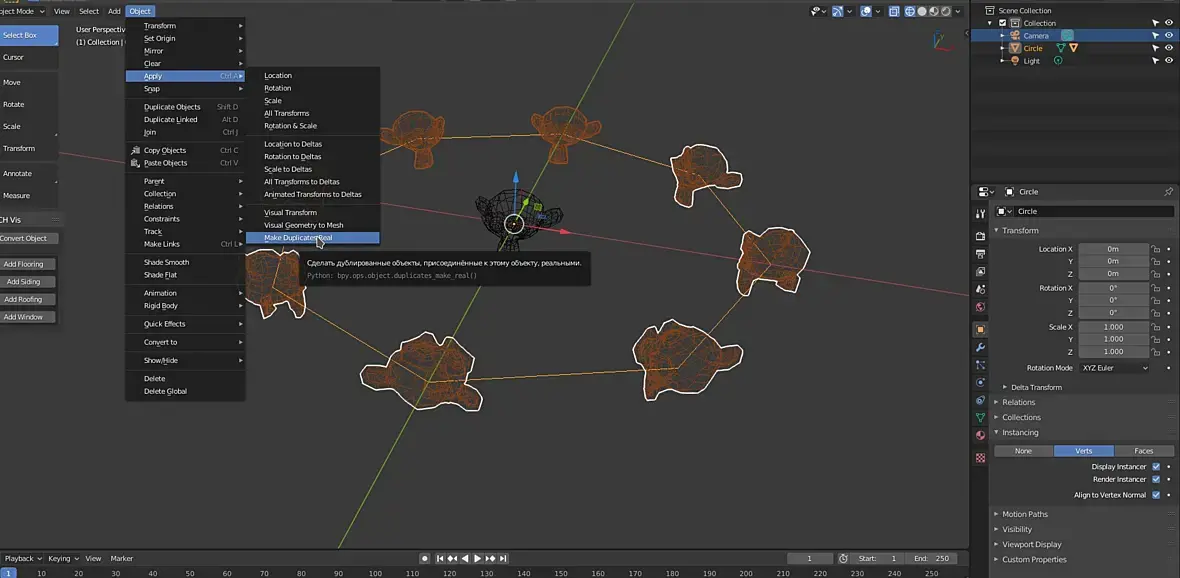Open the World properties tab icon
Screen dimensions: 1180x578
(x=980, y=307)
